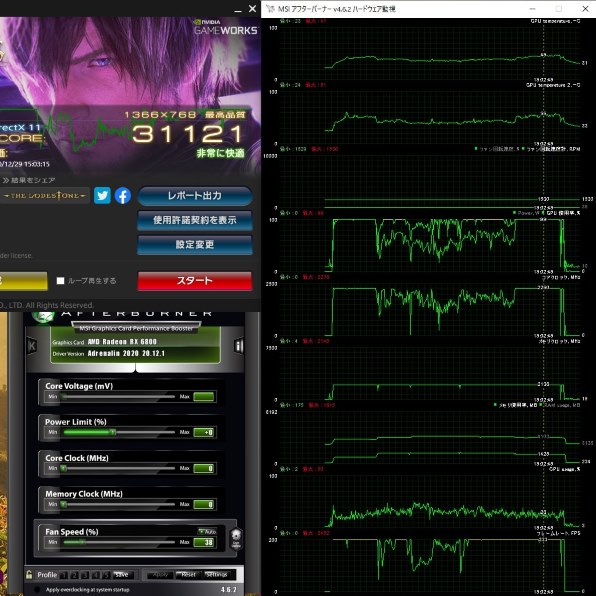The height and width of the screenshot is (596, 596).
Task: Enable the ループ再生する loop checkbox
Action: 60,281
